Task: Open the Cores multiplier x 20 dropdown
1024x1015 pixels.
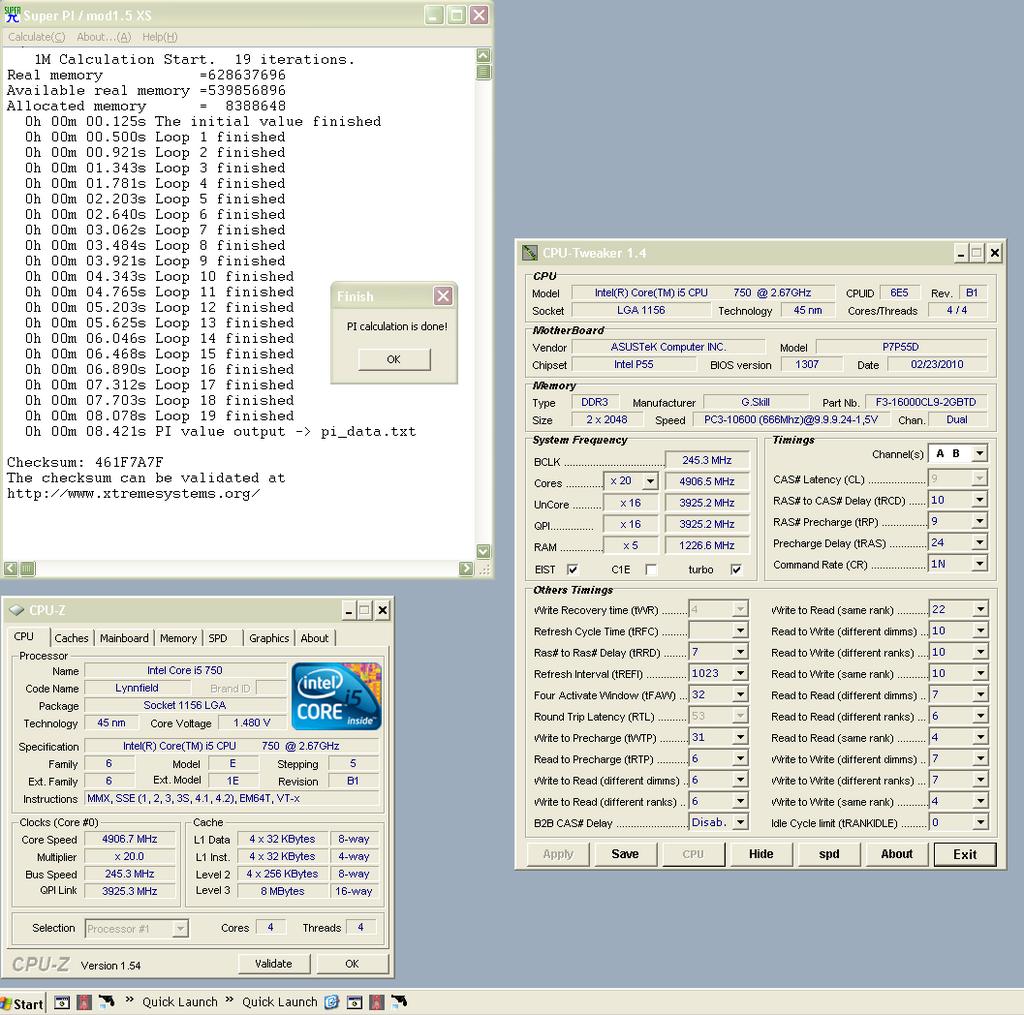Action: (x=650, y=481)
